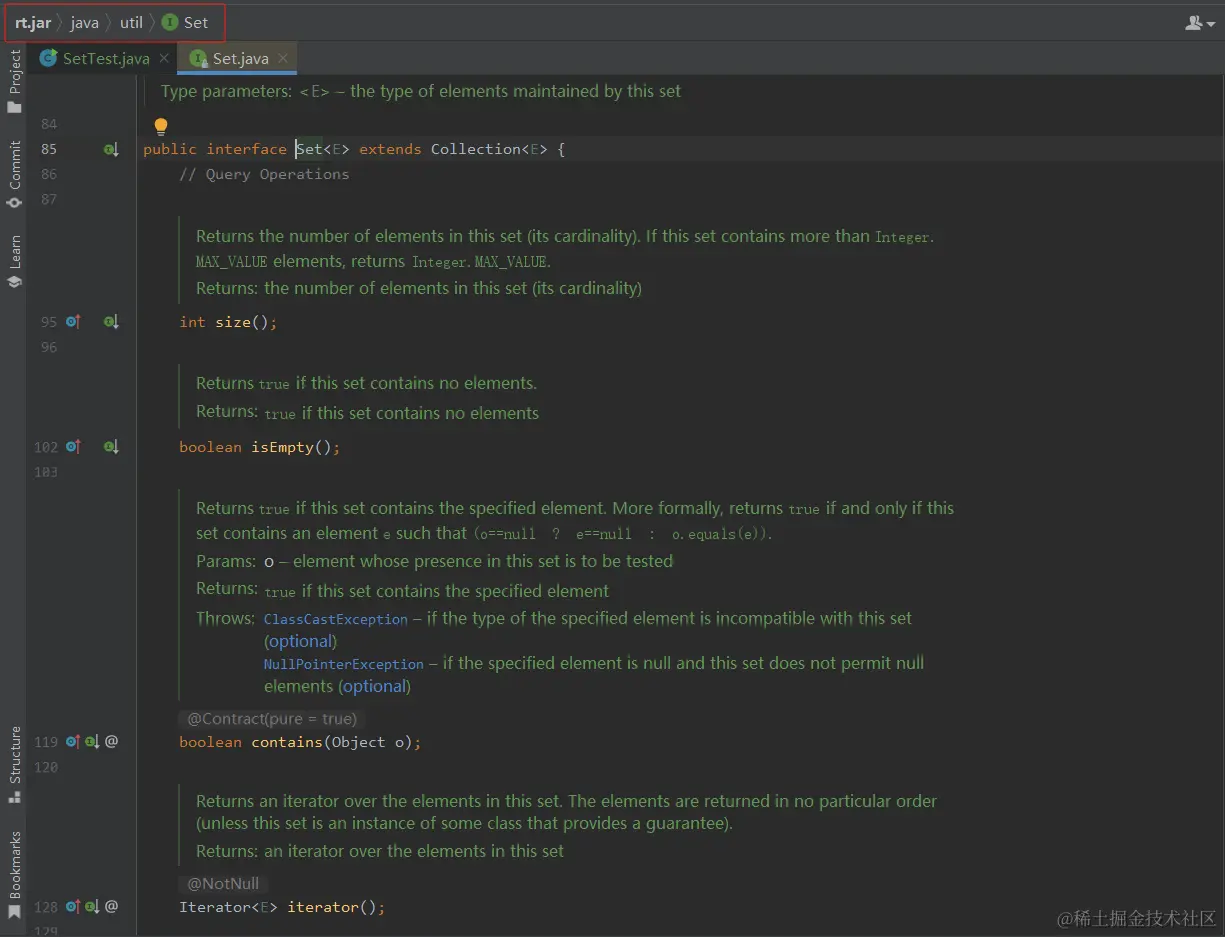Click line number 119 in the gutter
The height and width of the screenshot is (937, 1225).
(46, 742)
